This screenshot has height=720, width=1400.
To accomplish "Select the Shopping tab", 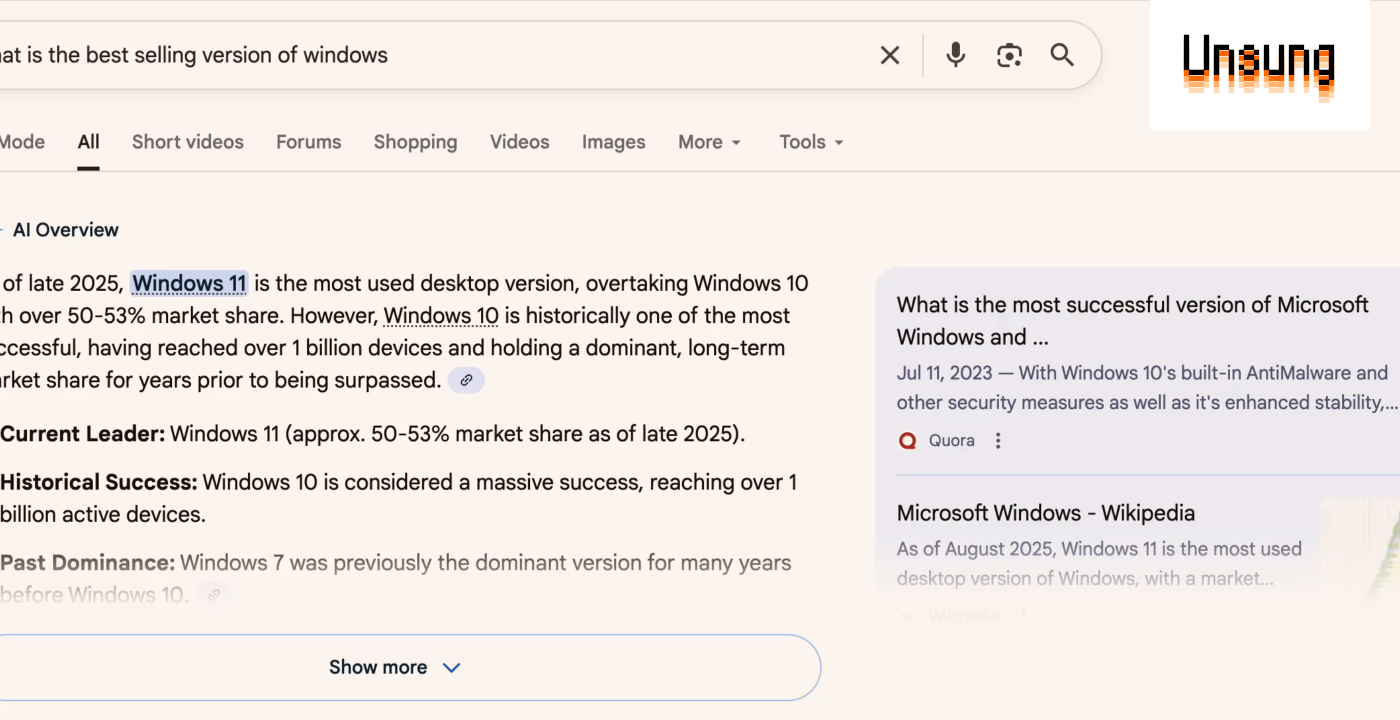I will (x=415, y=142).
